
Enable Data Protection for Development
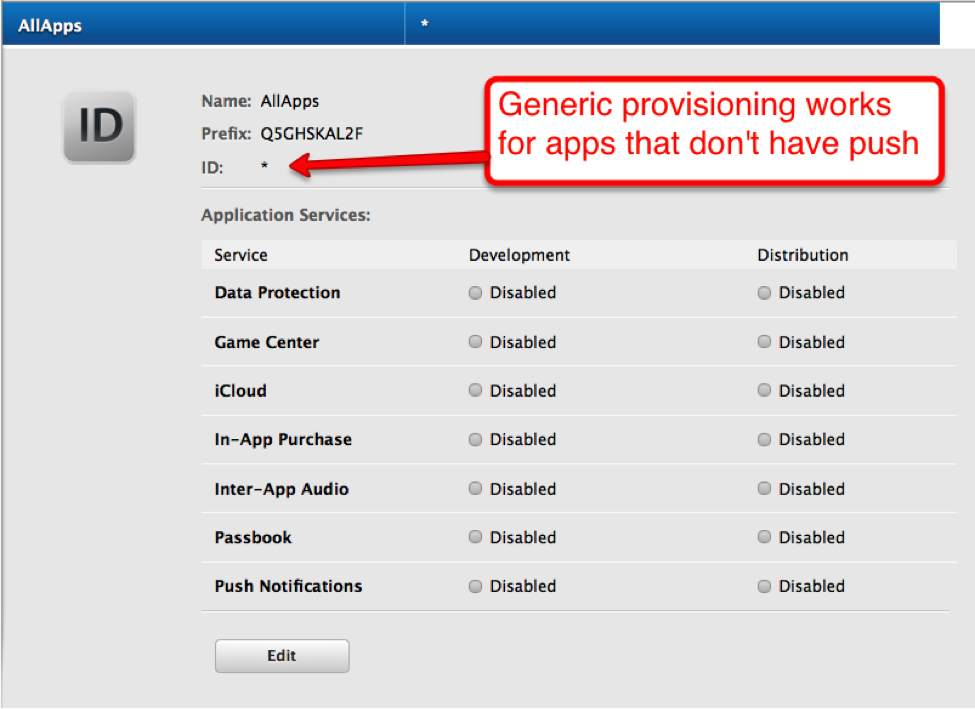click(475, 292)
